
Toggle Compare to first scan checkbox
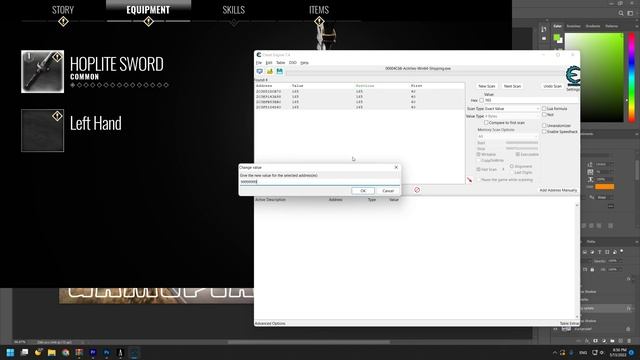coord(486,122)
